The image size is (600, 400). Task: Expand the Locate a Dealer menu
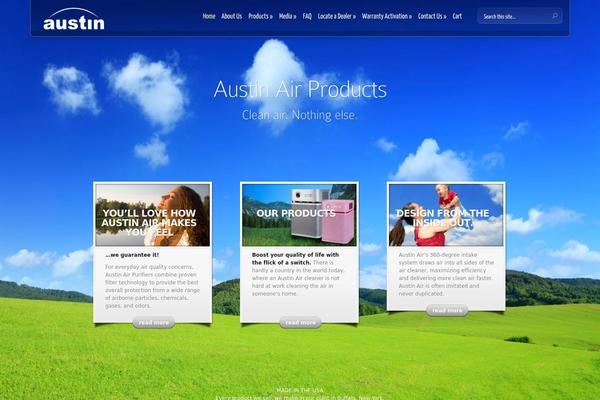click(336, 16)
